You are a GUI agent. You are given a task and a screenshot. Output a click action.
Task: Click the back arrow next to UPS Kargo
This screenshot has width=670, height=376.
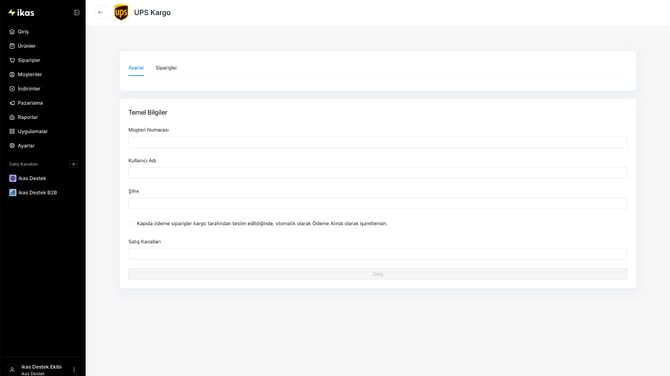click(x=100, y=12)
